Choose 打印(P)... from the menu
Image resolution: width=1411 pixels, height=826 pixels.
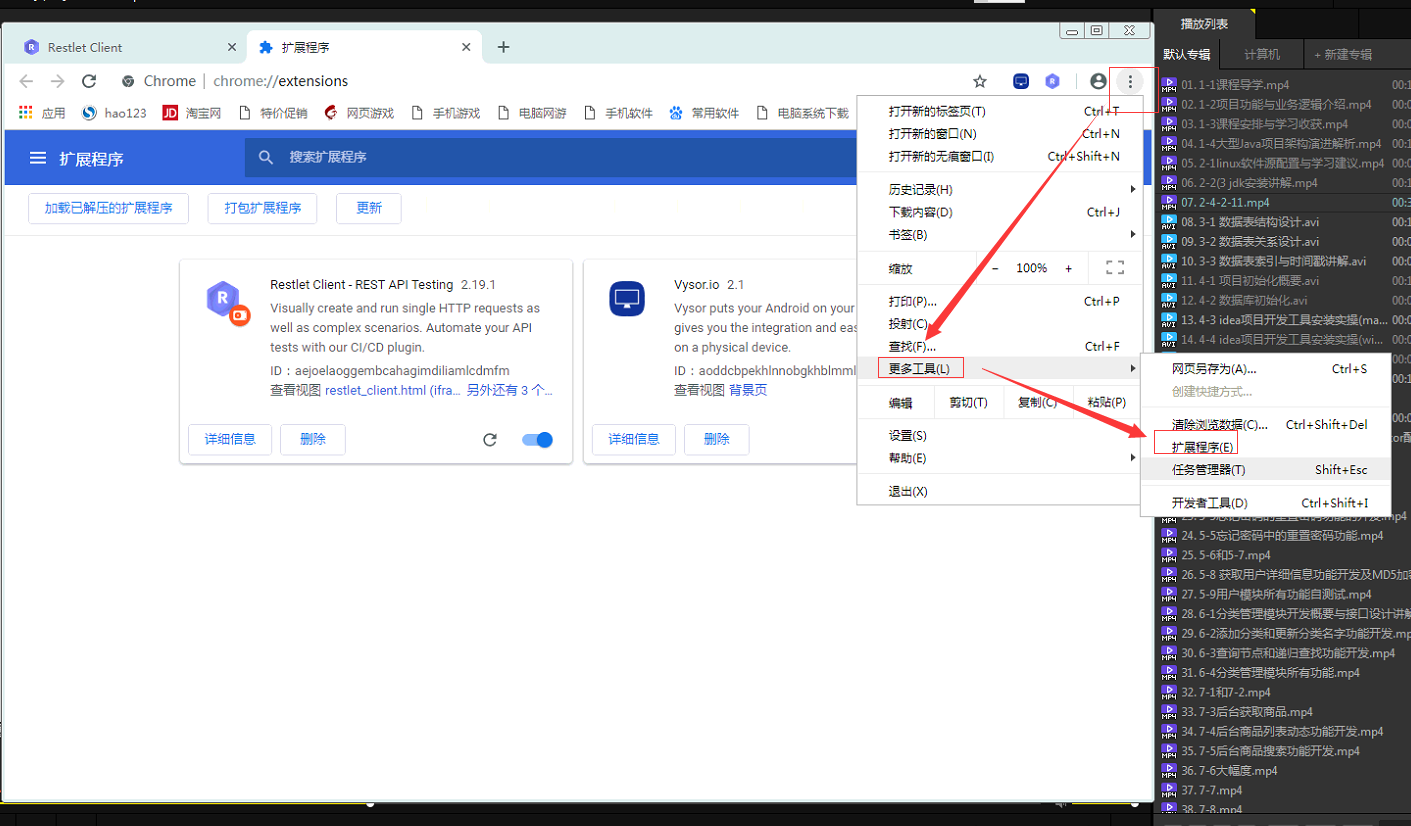click(1000, 301)
